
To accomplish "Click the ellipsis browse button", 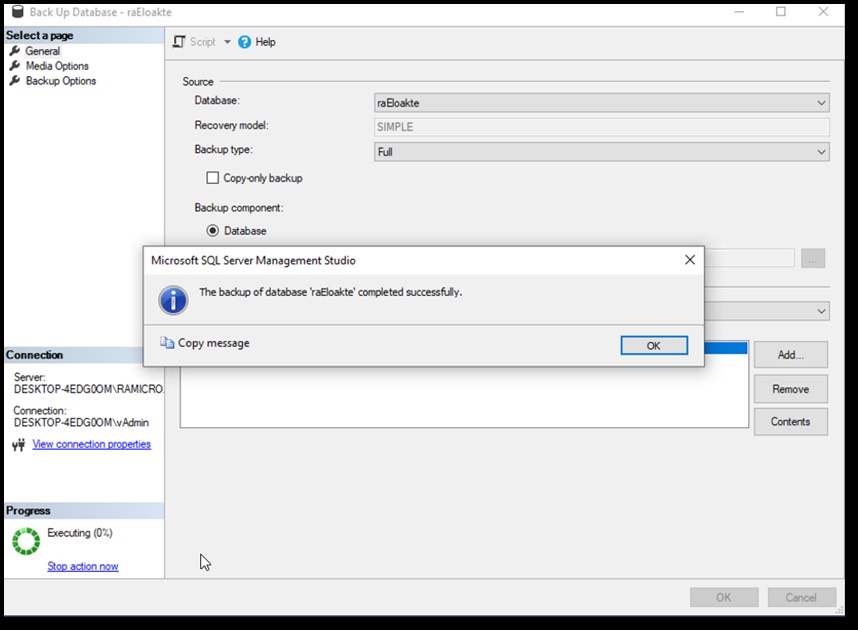I will pos(813,258).
